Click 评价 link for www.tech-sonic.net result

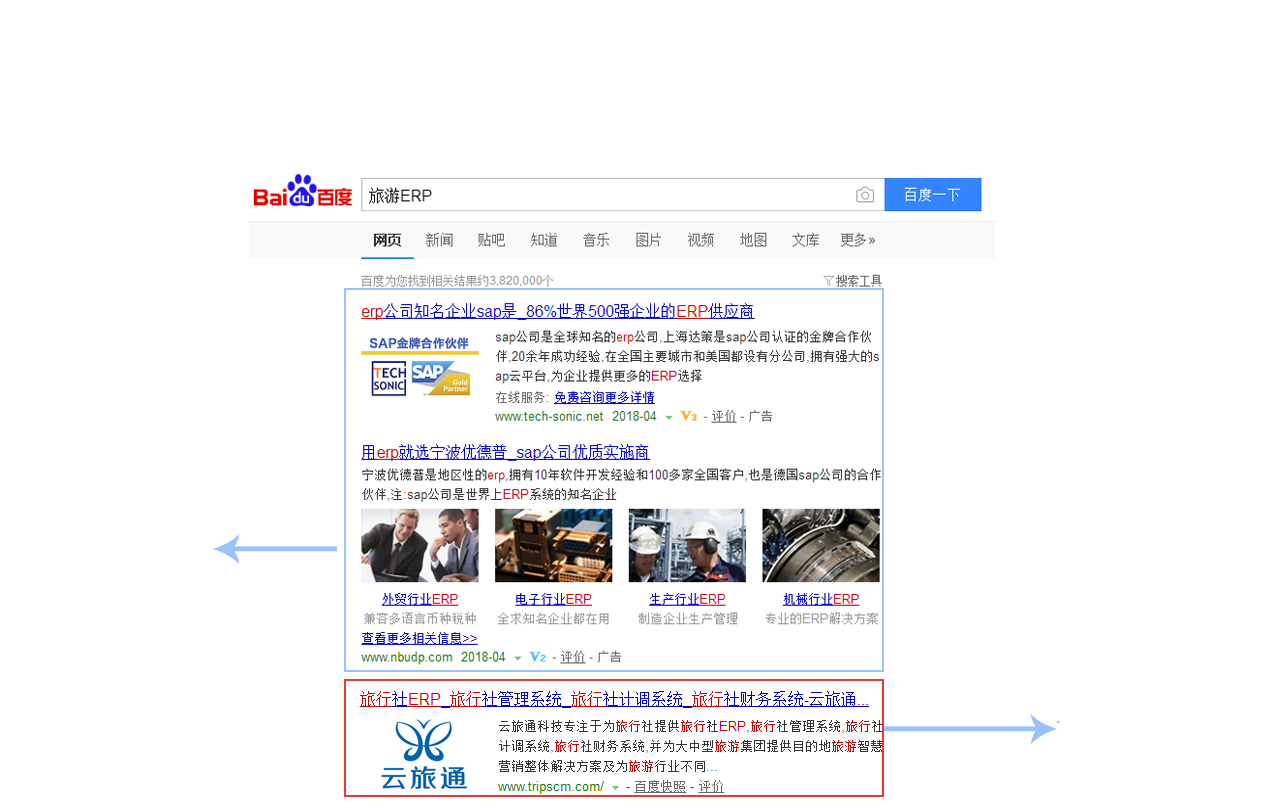[724, 416]
